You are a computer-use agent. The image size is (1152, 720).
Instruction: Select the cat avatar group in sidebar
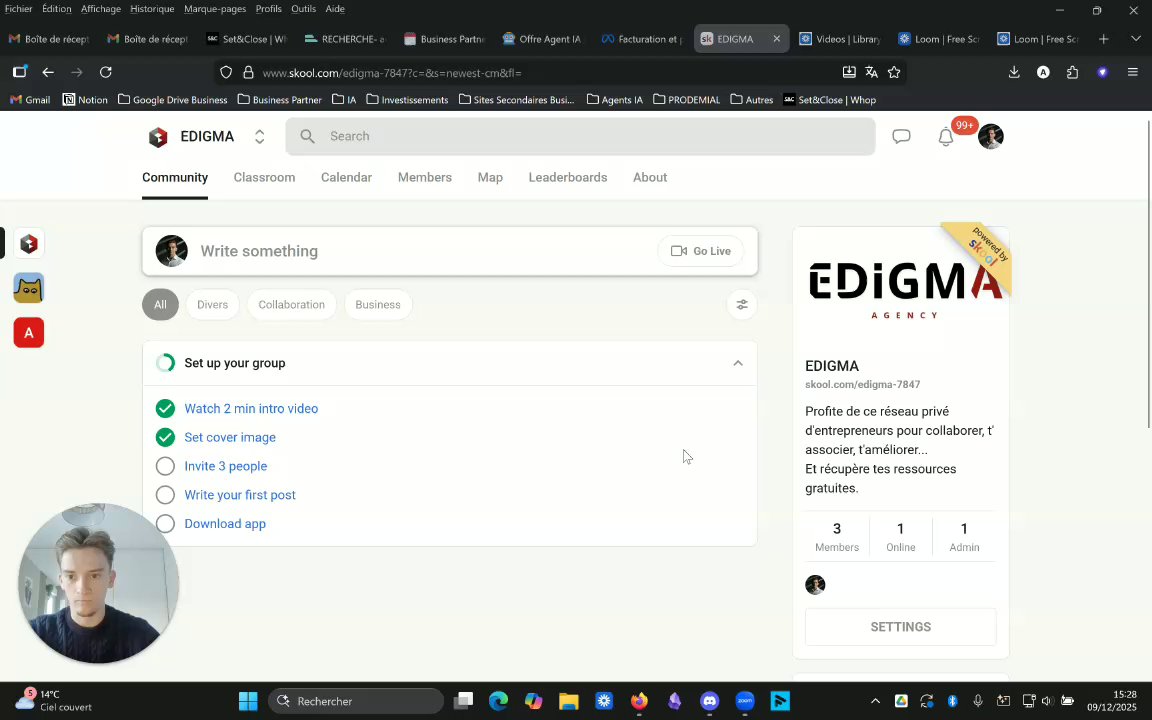pyautogui.click(x=29, y=288)
